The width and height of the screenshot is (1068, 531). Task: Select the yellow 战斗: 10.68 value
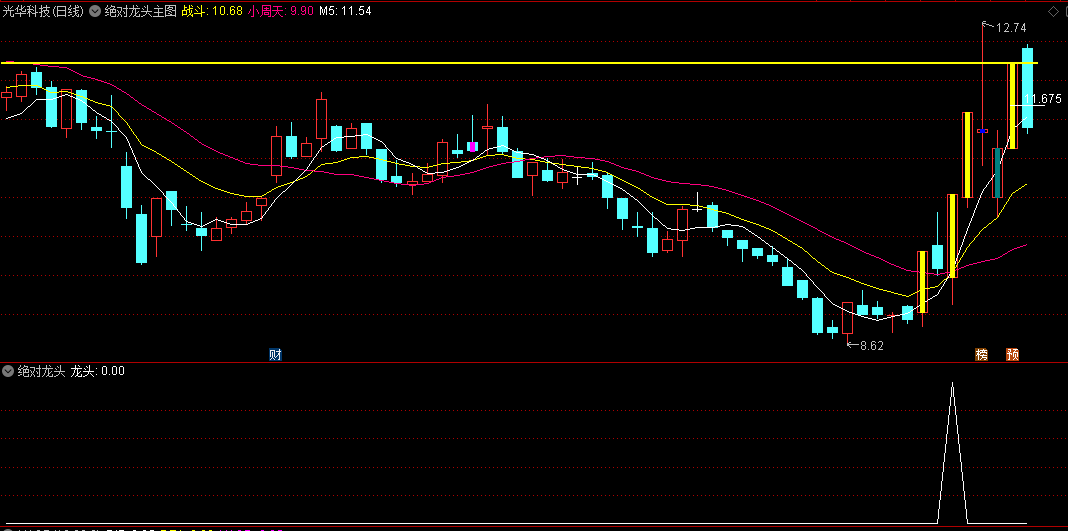[x=212, y=11]
